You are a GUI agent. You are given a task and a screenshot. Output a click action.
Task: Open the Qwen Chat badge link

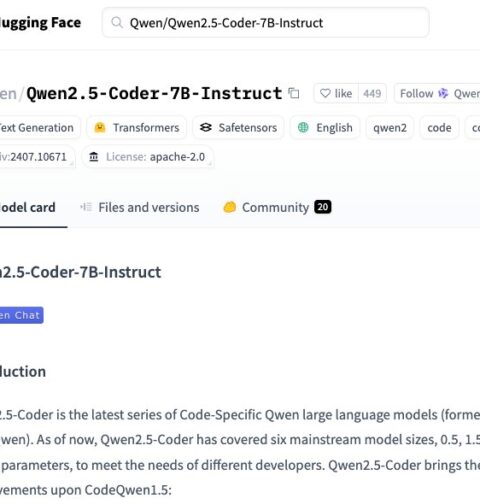pyautogui.click(x=21, y=315)
